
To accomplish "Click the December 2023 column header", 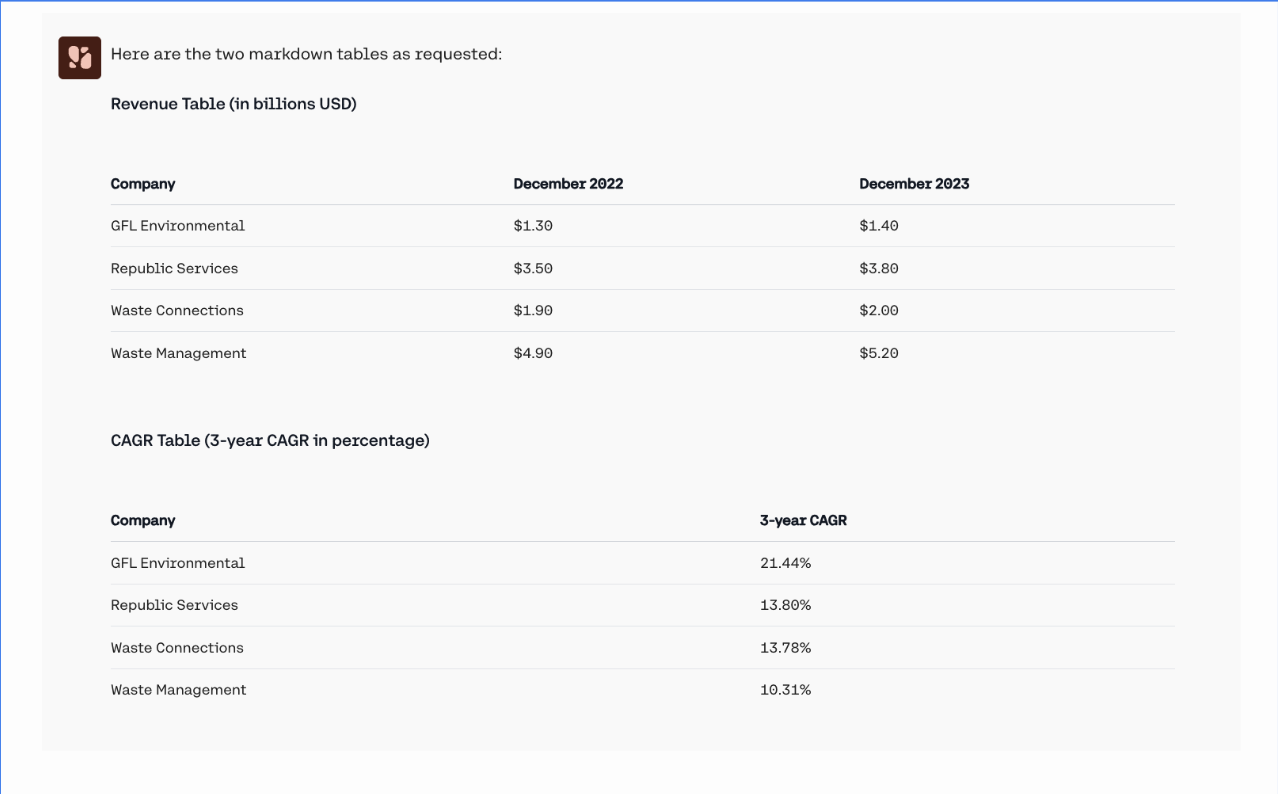I will [914, 184].
